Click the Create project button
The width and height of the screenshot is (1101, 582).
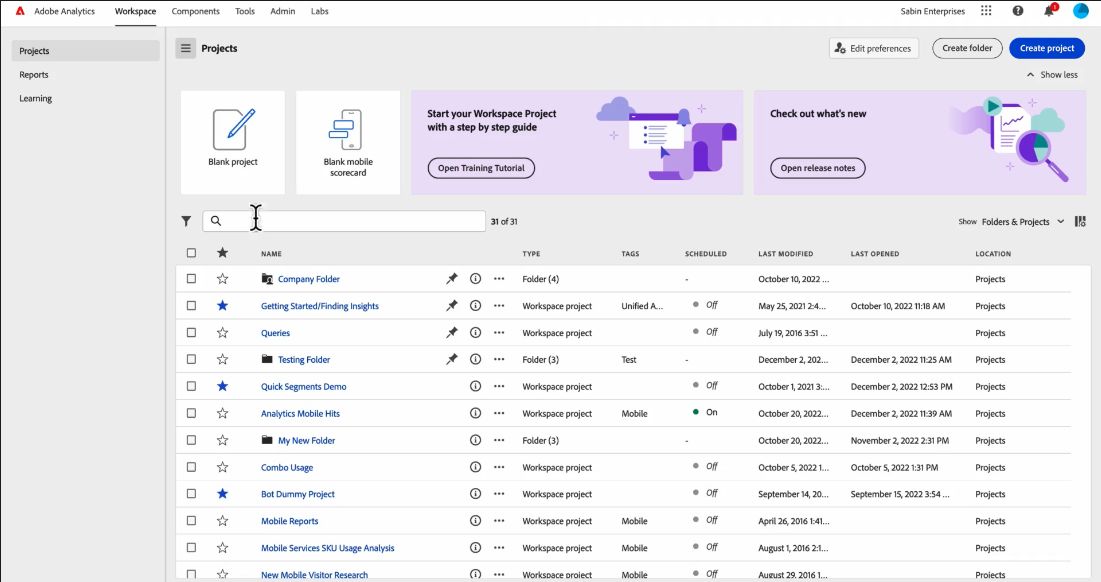pos(1046,47)
